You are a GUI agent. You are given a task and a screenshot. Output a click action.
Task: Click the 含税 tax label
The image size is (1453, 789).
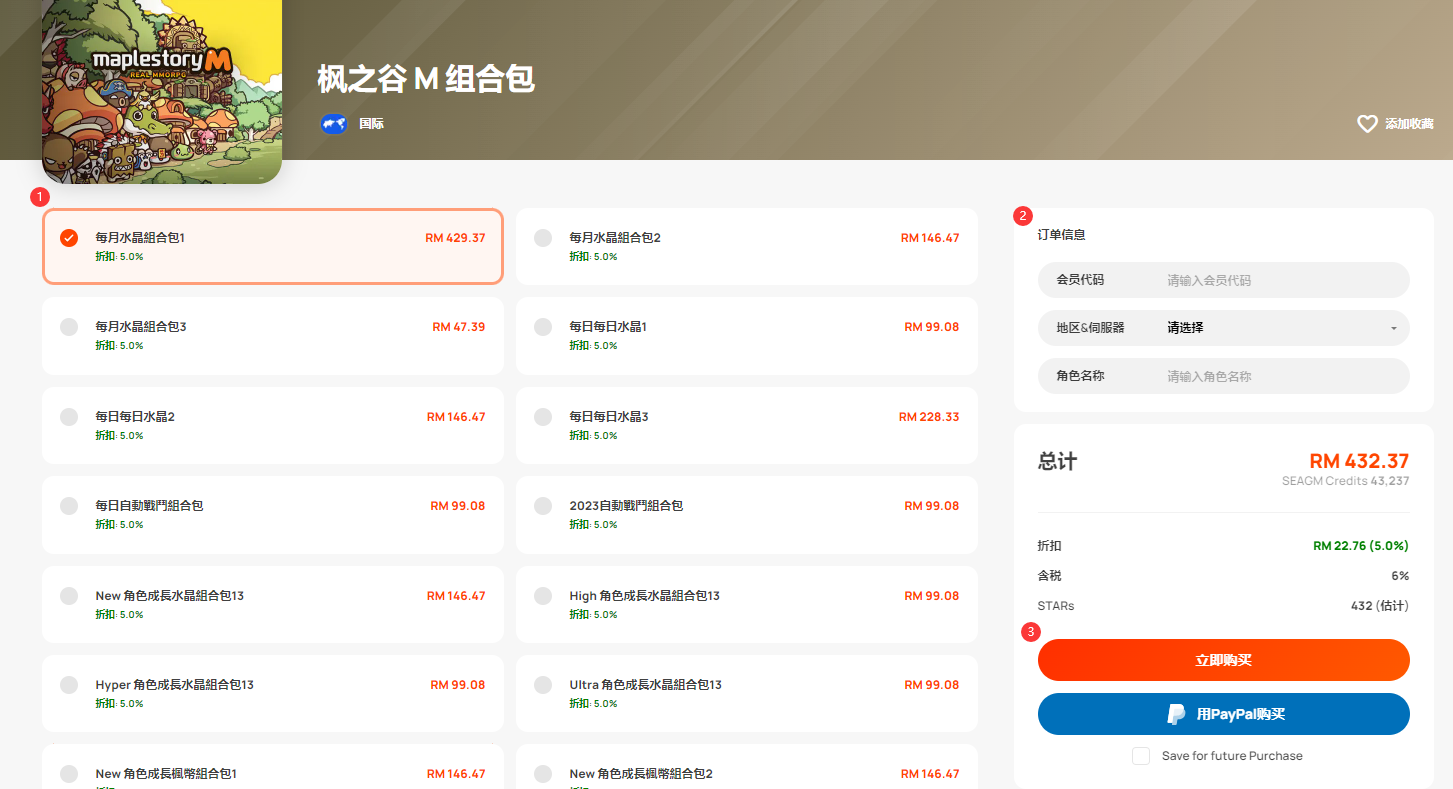1050,576
